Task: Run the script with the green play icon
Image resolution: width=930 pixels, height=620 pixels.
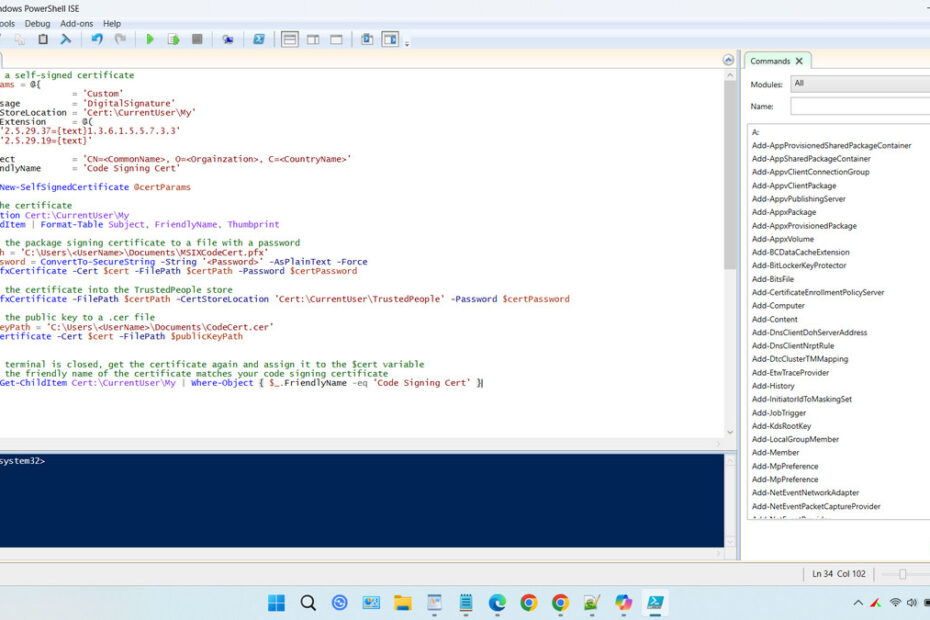Action: (149, 39)
